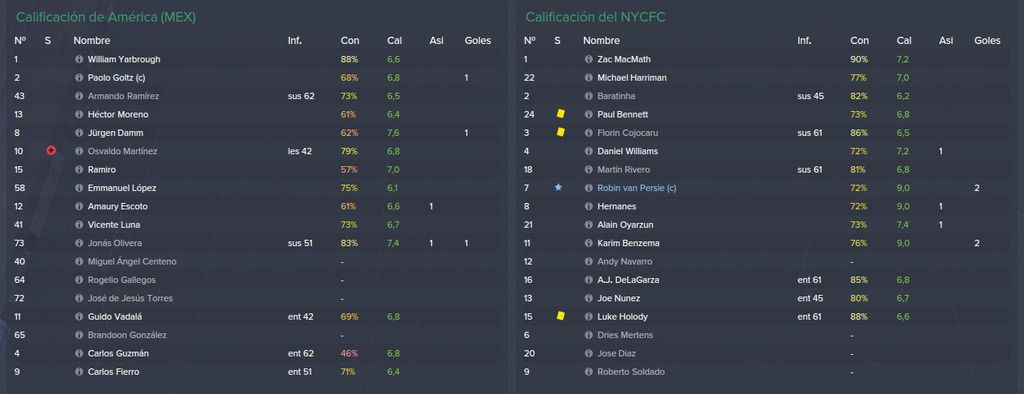Image resolution: width=1024 pixels, height=394 pixels.
Task: Click Luke Holody's yellow card icon
Action: click(560, 316)
